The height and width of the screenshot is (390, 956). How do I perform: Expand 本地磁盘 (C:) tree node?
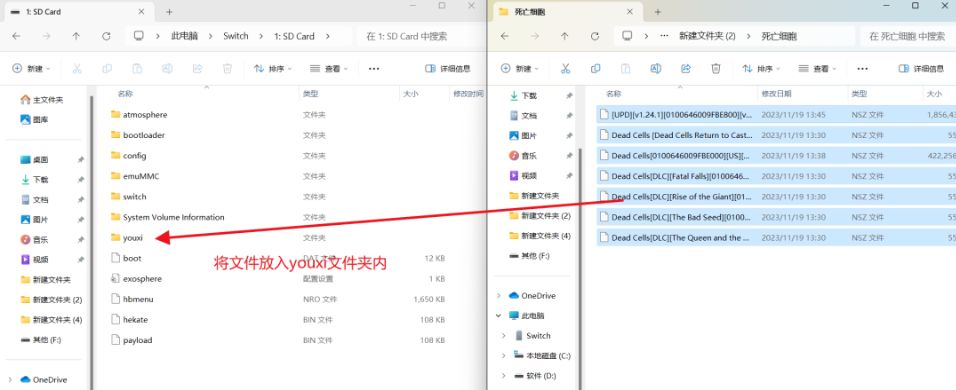[504, 355]
